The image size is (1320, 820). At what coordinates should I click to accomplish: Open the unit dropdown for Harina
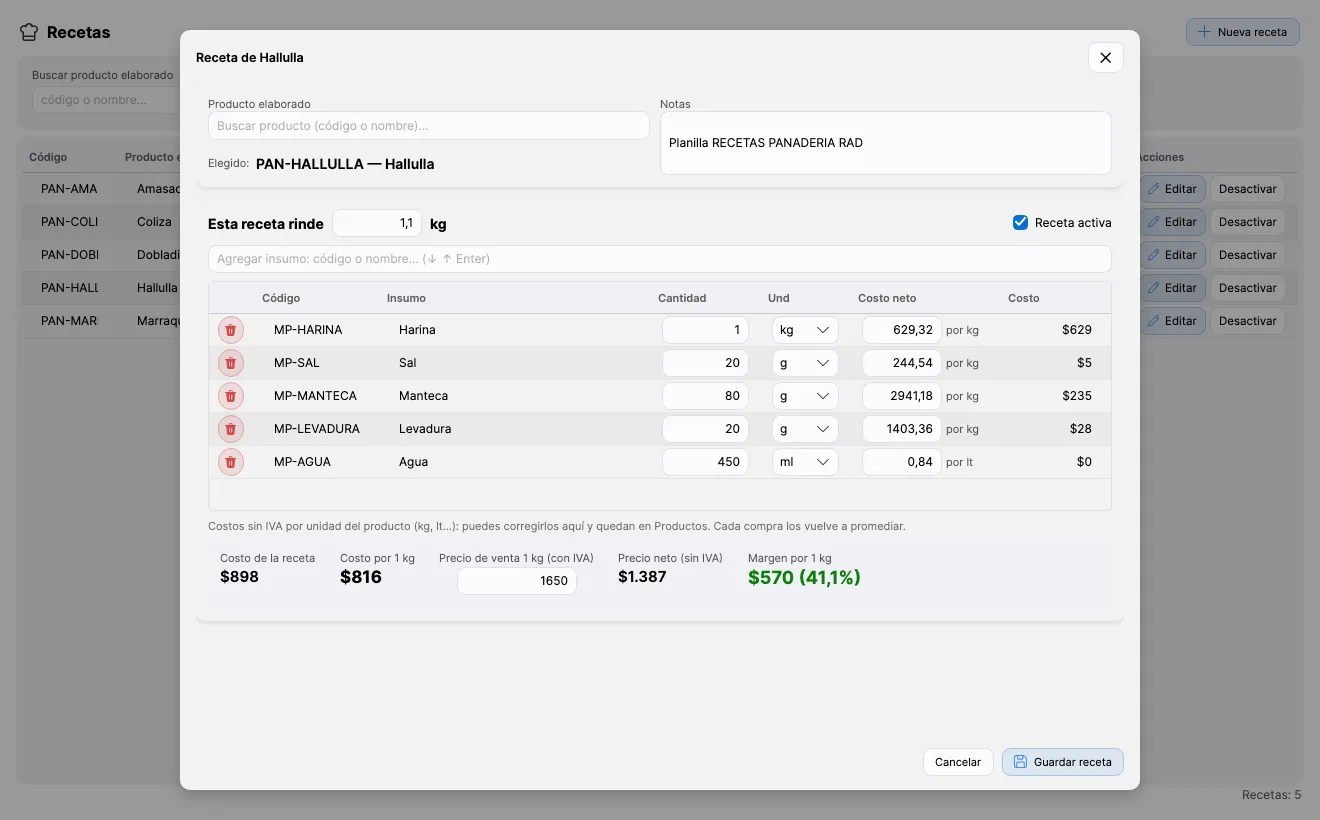[x=805, y=330]
